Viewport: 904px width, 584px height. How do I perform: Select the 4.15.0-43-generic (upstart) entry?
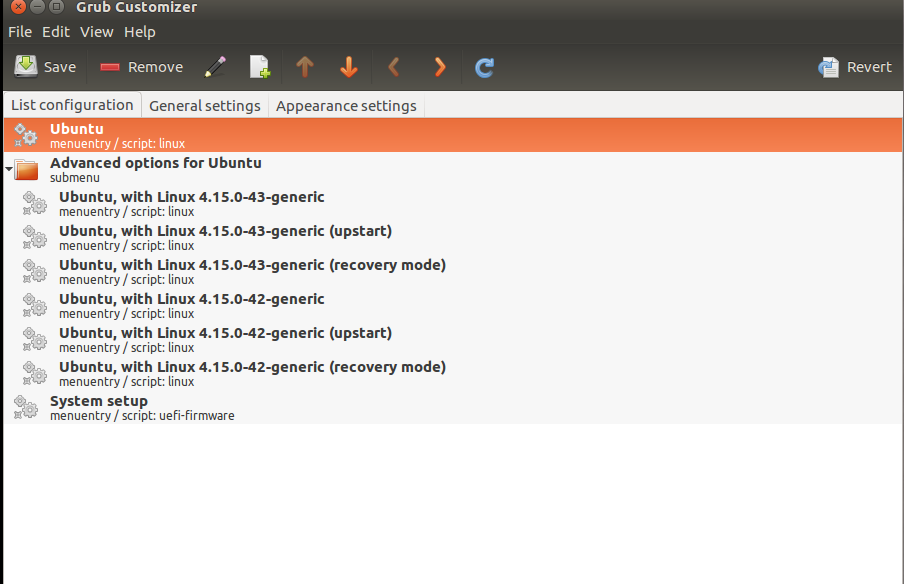(x=453, y=238)
